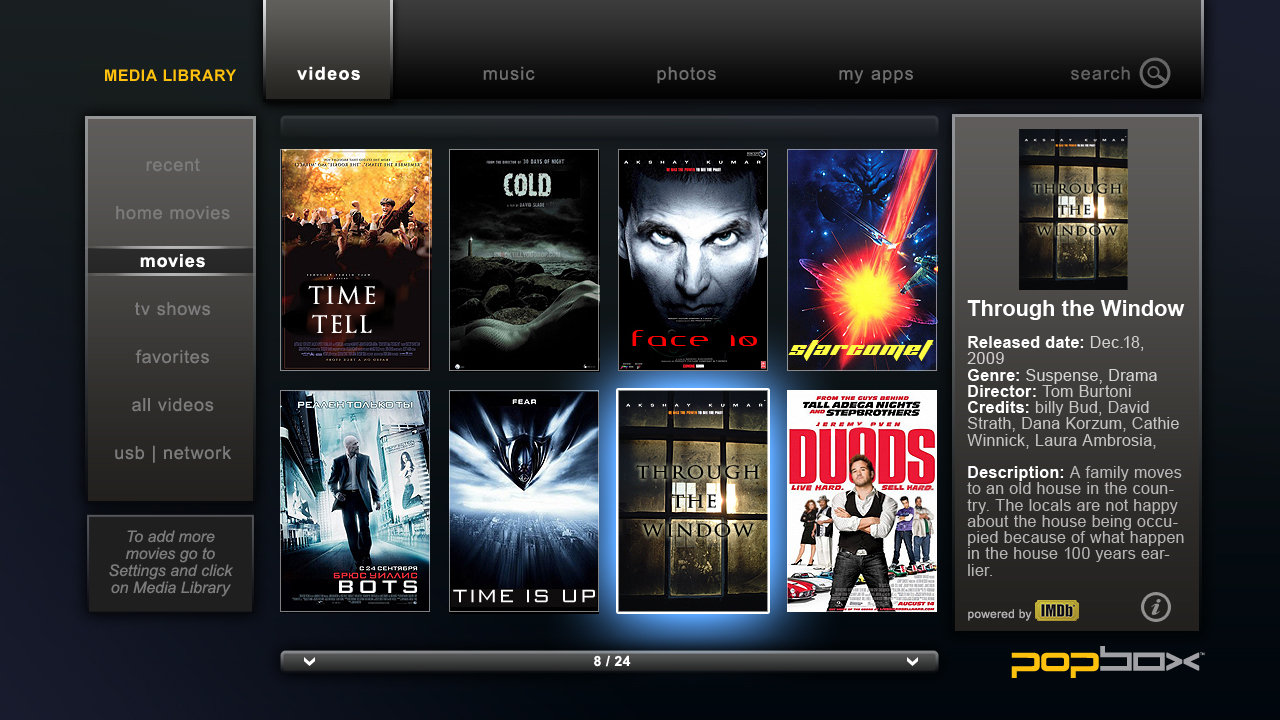Open the Duods movie poster
Image resolution: width=1280 pixels, height=720 pixels.
[x=861, y=500]
